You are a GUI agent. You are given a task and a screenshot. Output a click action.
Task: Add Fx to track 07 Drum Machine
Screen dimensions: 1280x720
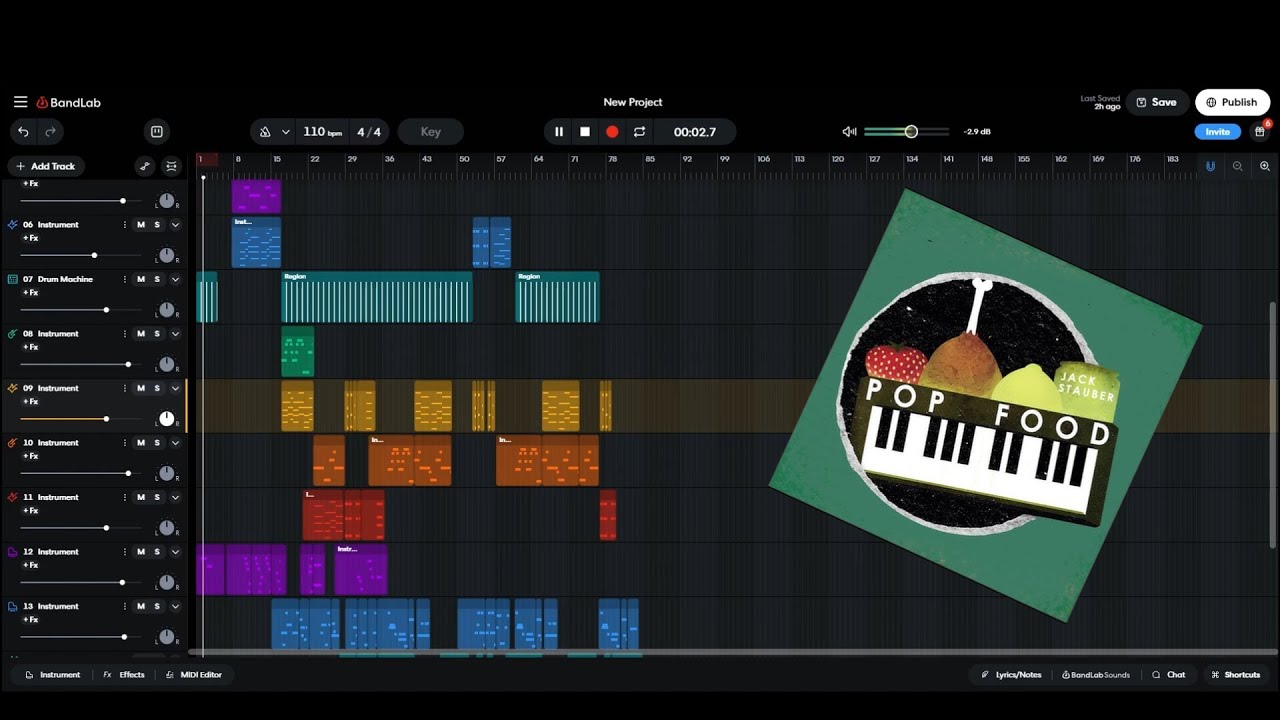30,293
